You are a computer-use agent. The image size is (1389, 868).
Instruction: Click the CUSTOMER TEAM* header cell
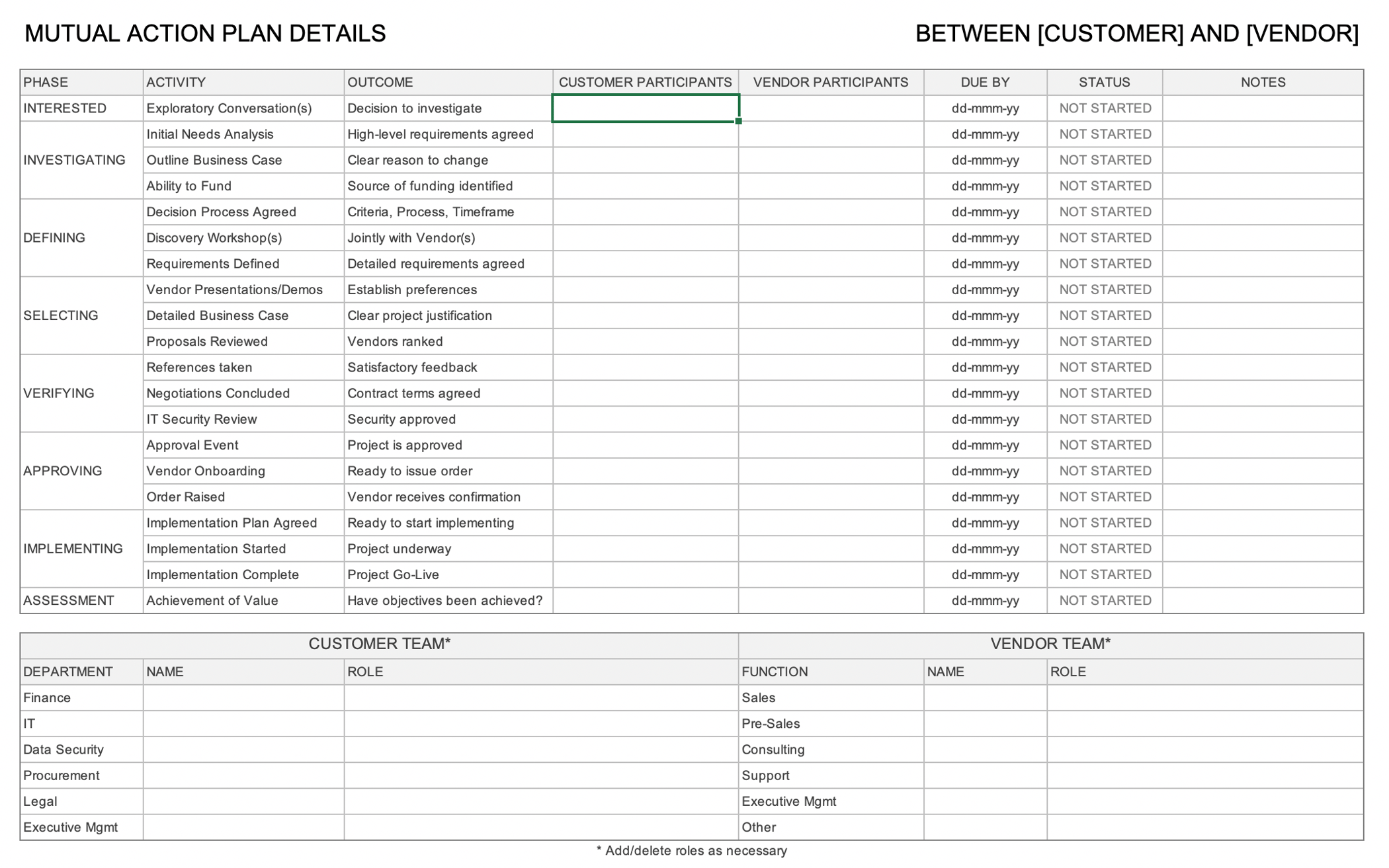point(379,645)
